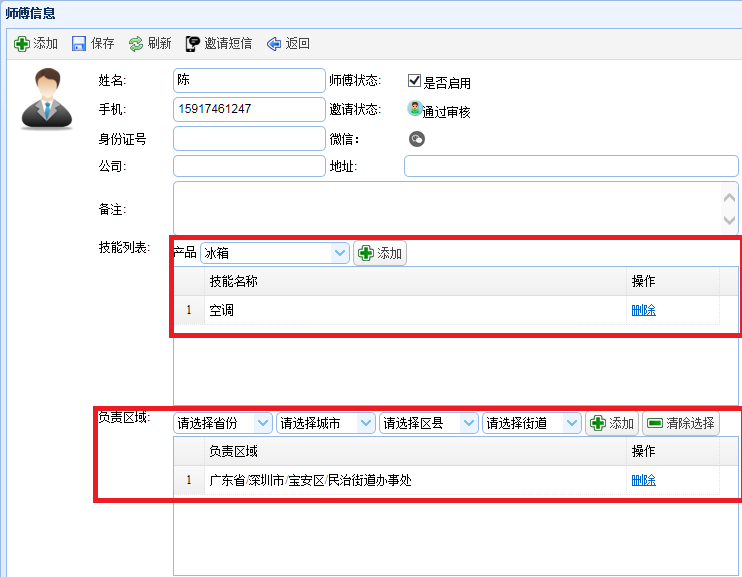Click 备注 scrollbar up arrow
Screen dimensions: 742x577
(729, 197)
